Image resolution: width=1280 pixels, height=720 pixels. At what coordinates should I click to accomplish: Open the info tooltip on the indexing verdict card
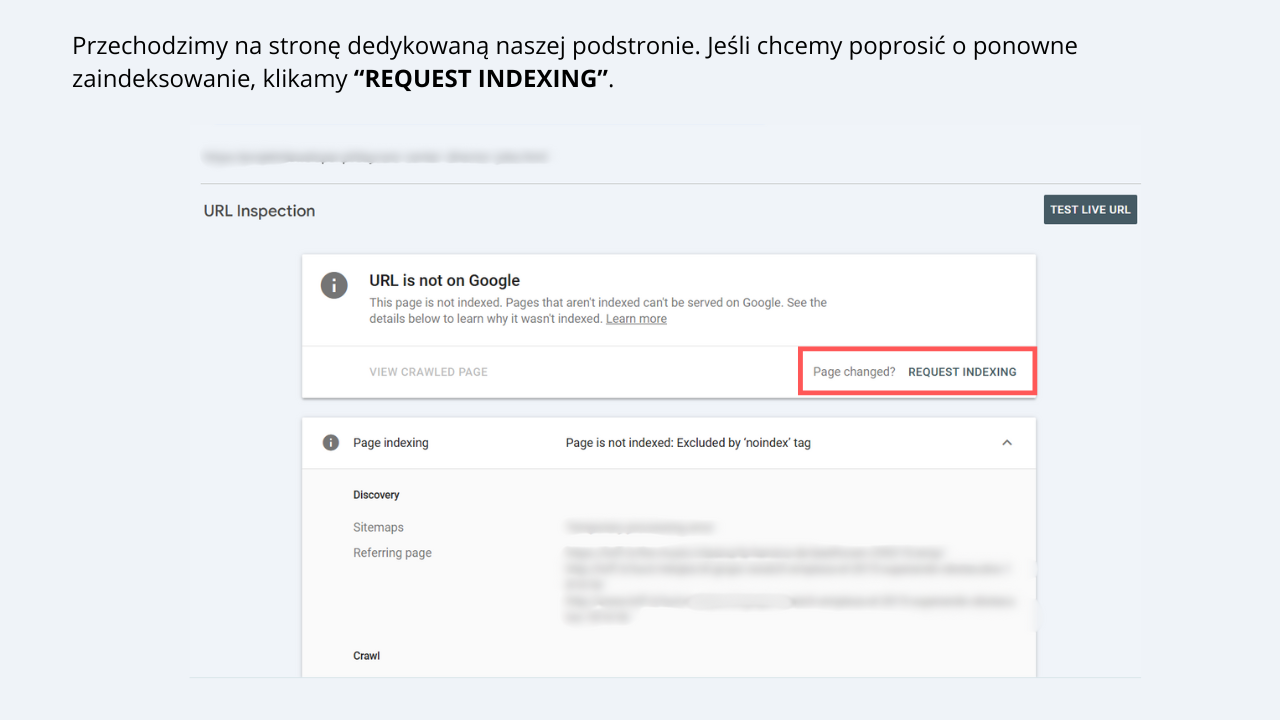[334, 285]
